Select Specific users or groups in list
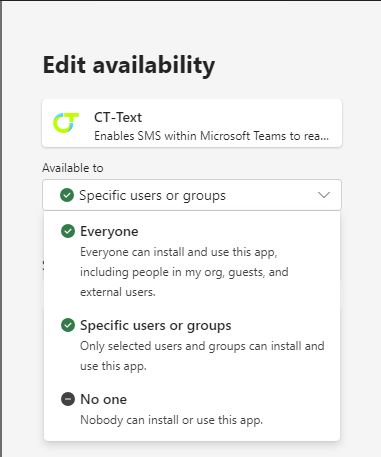The image size is (381, 457). pyautogui.click(x=192, y=345)
